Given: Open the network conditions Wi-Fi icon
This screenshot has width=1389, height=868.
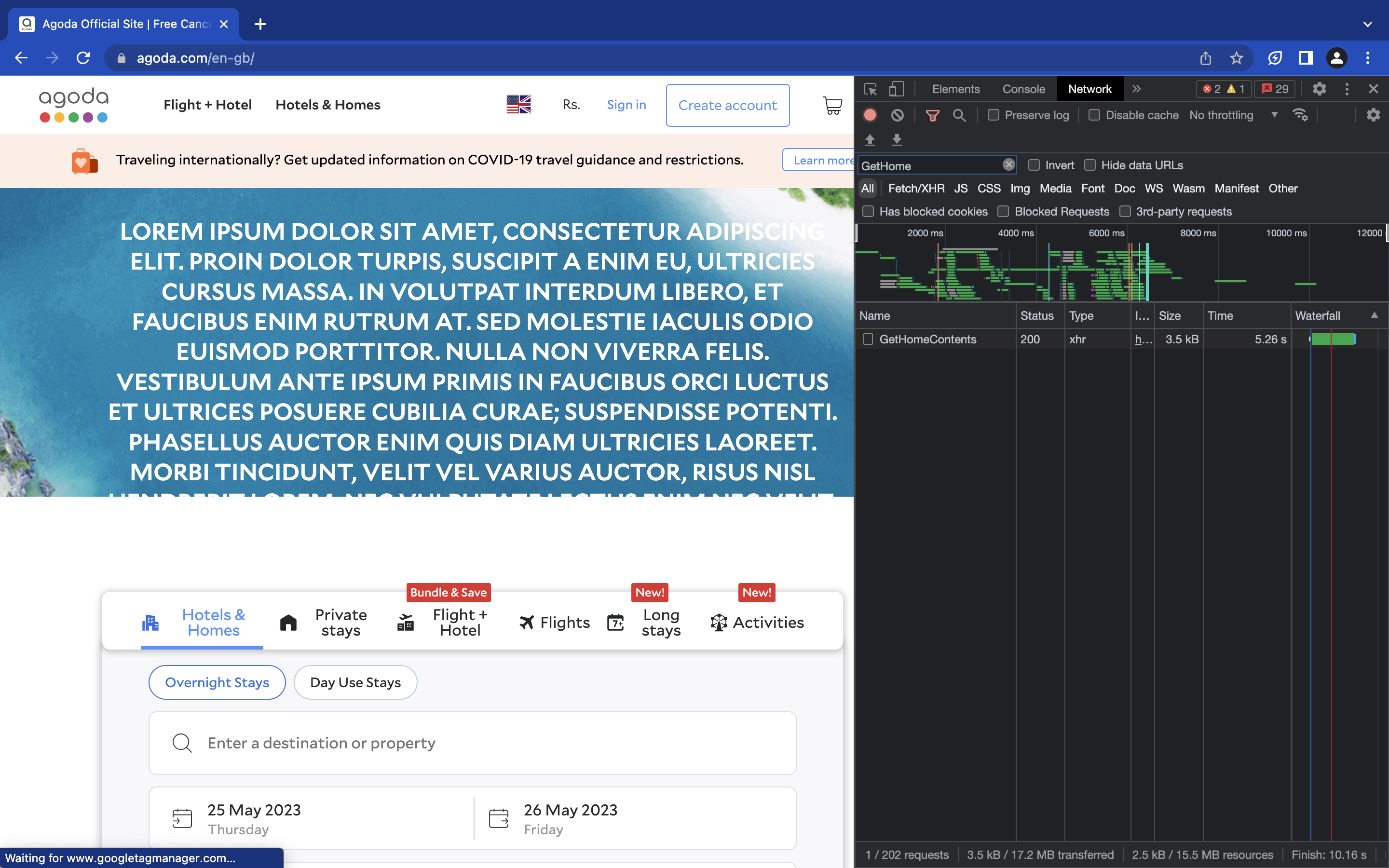Looking at the screenshot, I should click(1300, 115).
